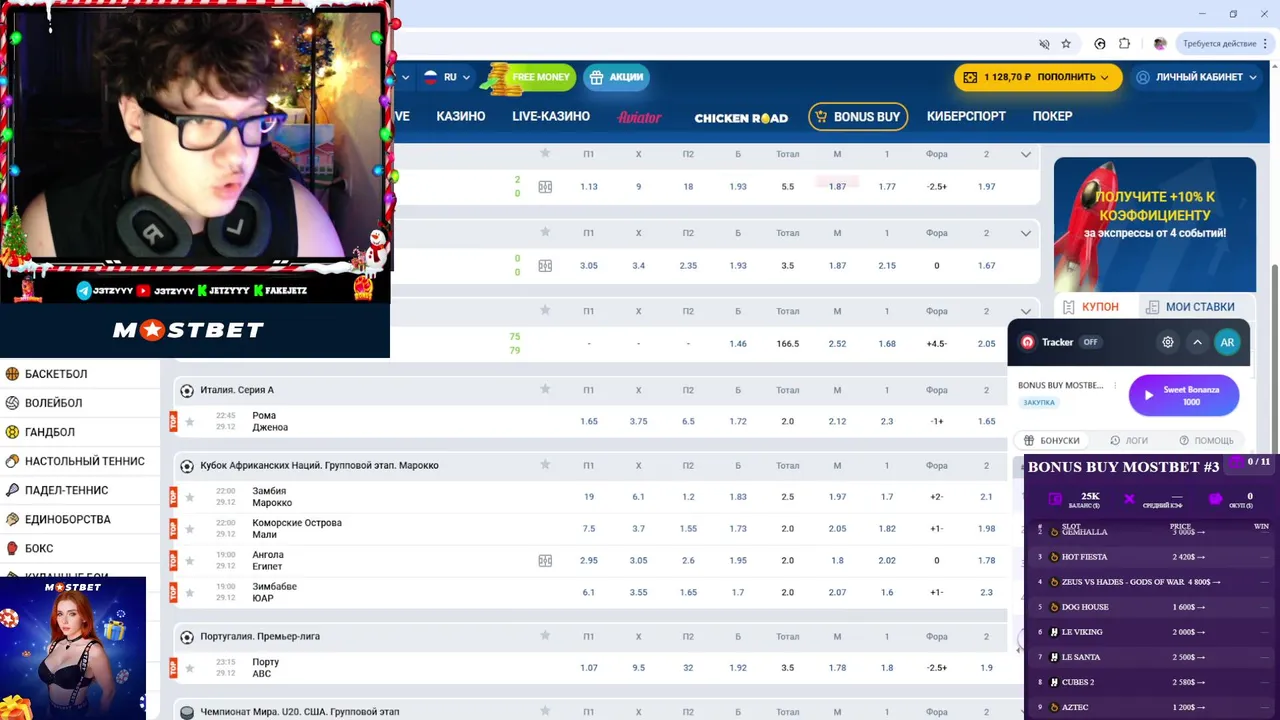Switch to the ЛОГИ tab in Tracker

[x=1129, y=440]
